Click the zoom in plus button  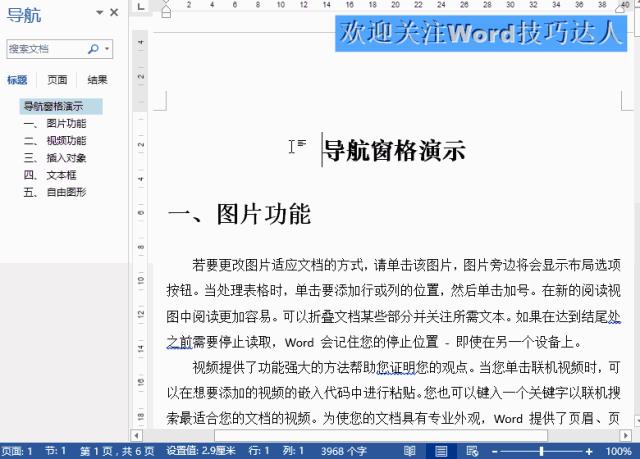[x=589, y=452]
